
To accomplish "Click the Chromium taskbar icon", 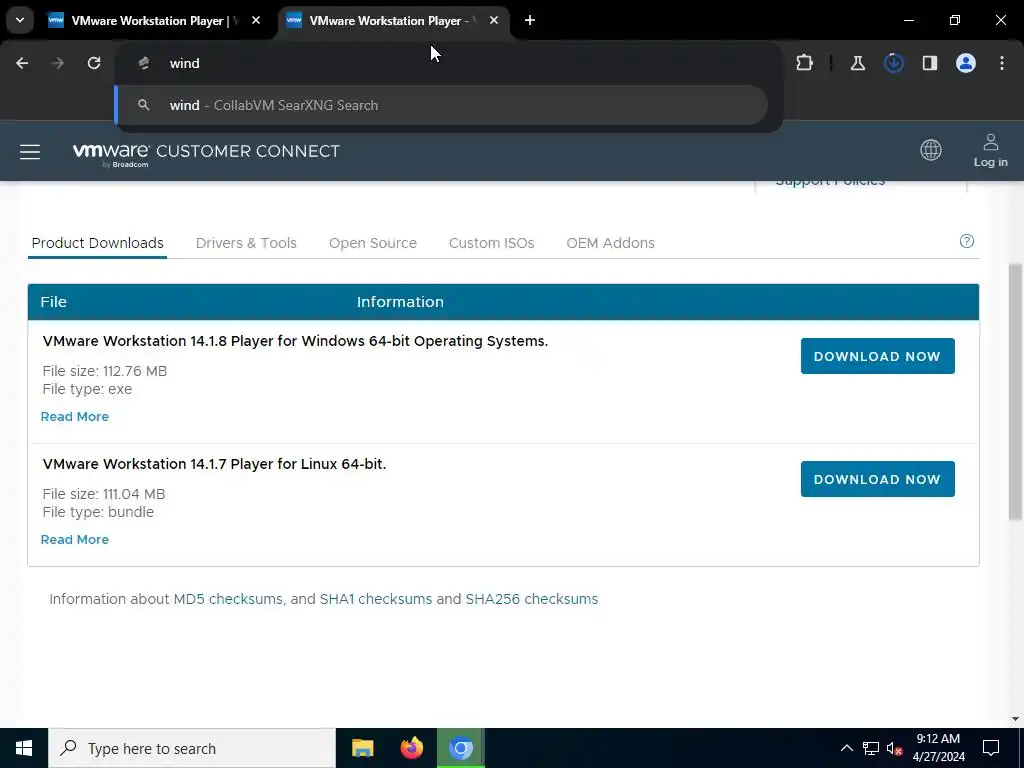I will pyautogui.click(x=460, y=748).
